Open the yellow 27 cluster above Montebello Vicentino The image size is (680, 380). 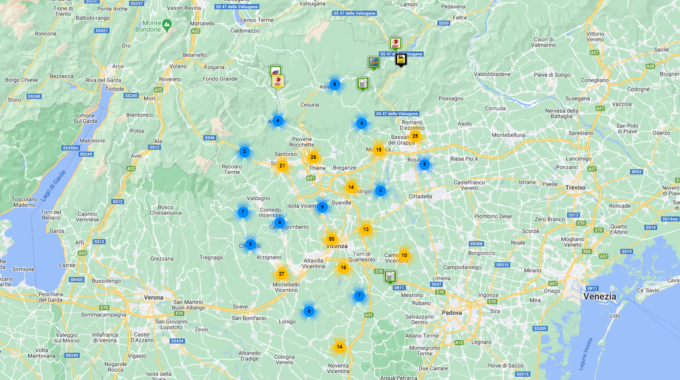click(281, 274)
